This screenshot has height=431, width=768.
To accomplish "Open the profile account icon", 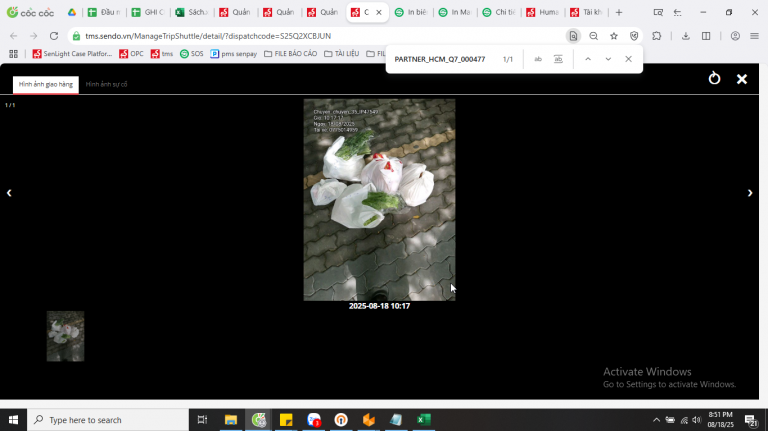I will point(735,36).
